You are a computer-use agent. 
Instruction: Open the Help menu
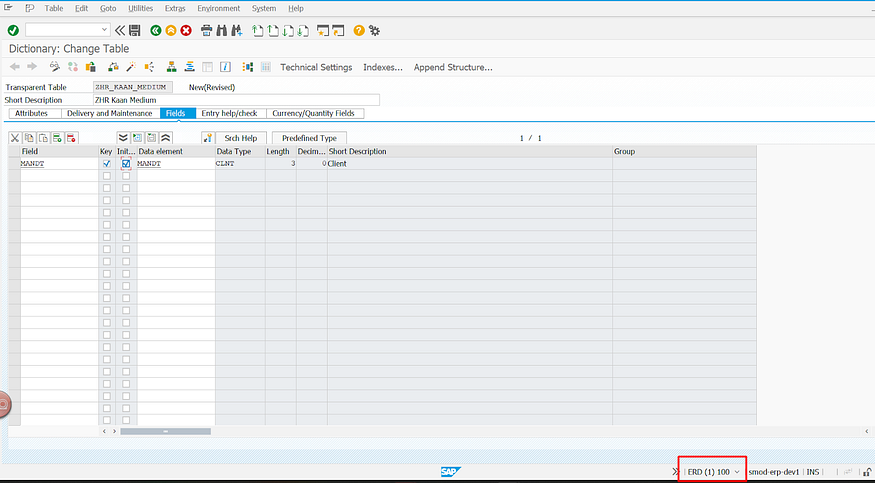tap(296, 8)
